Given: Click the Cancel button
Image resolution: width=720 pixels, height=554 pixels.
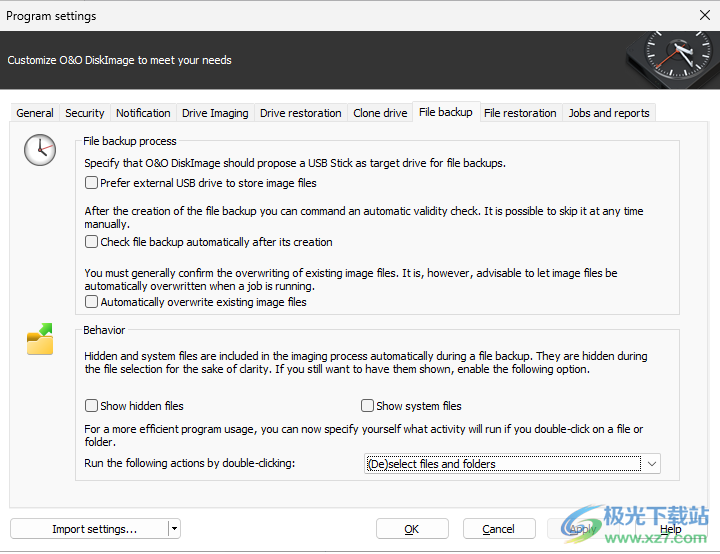Looking at the screenshot, I should [498, 529].
